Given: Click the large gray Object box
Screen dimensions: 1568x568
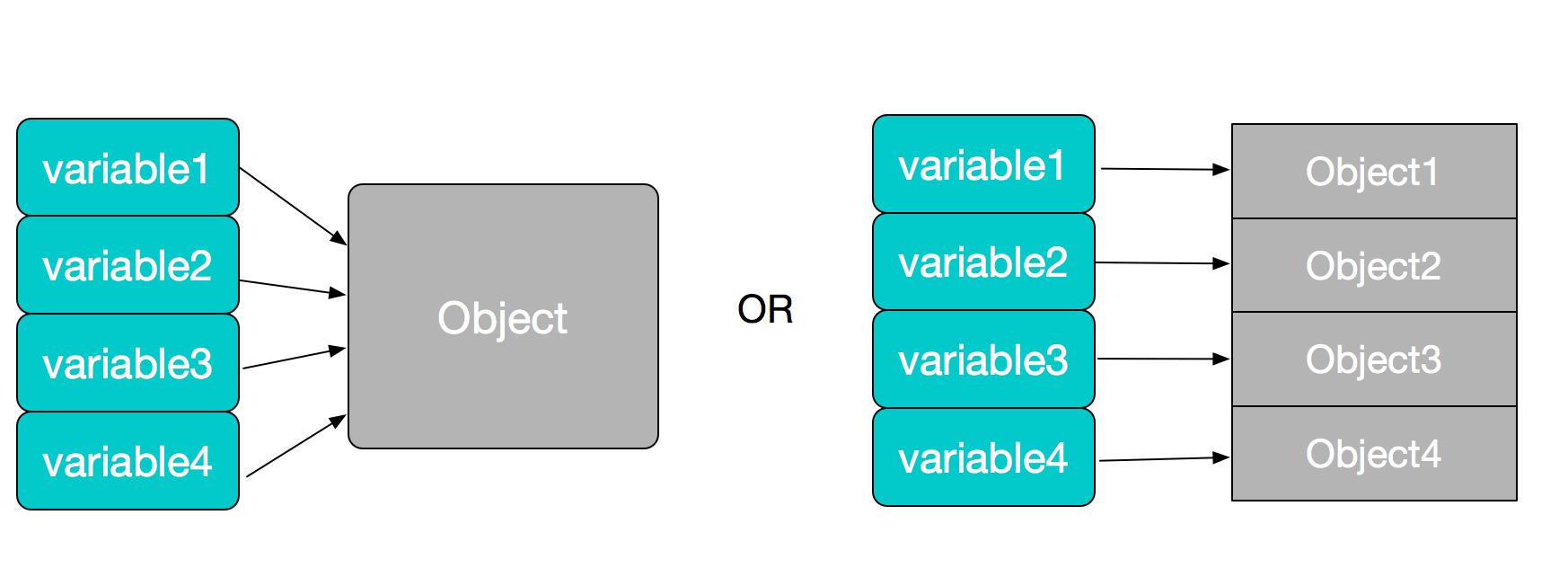Looking at the screenshot, I should [503, 316].
